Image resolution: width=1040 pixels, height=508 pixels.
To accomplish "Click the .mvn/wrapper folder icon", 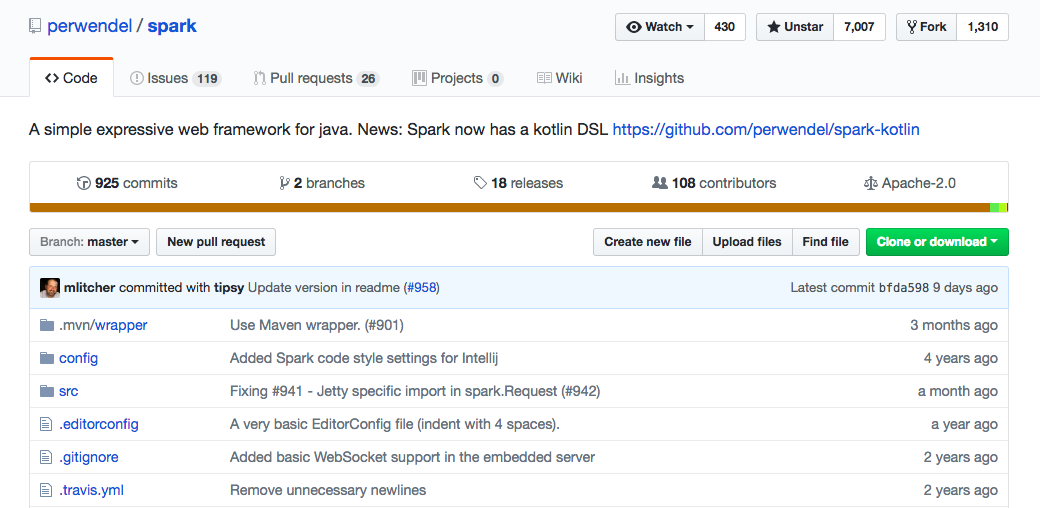I will click(46, 325).
